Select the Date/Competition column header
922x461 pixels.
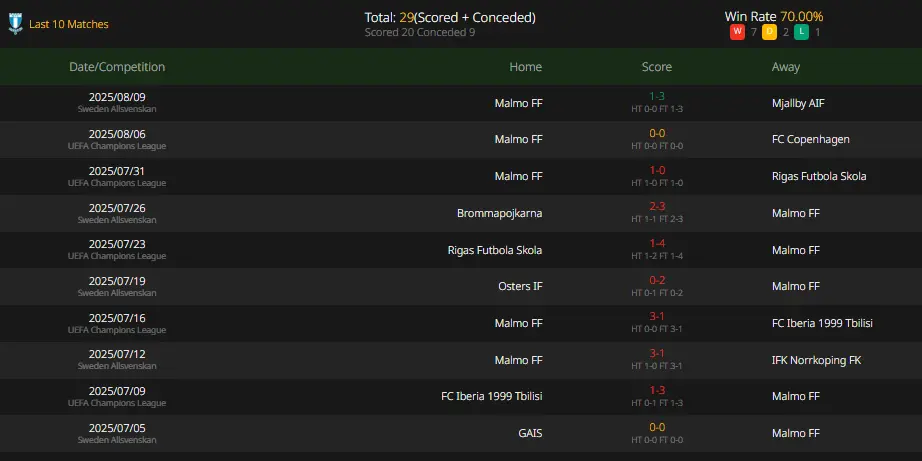coord(117,67)
